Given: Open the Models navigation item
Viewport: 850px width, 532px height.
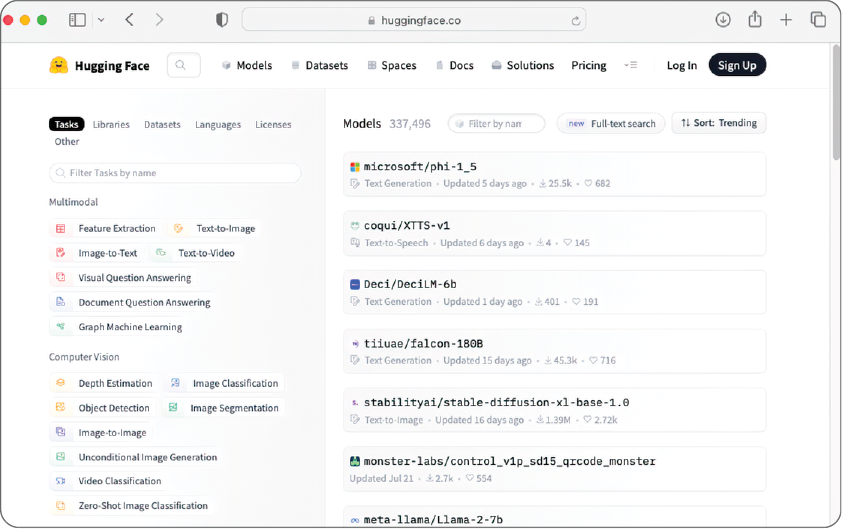Looking at the screenshot, I should click(247, 65).
